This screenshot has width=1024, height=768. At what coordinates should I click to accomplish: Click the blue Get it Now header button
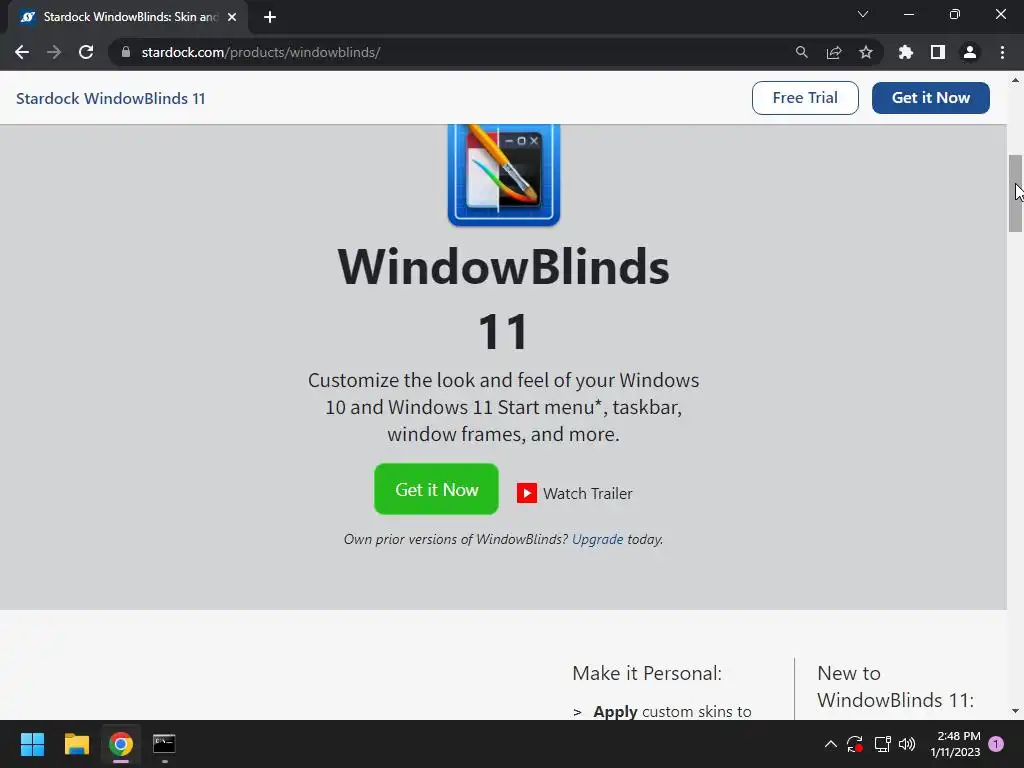click(x=931, y=98)
